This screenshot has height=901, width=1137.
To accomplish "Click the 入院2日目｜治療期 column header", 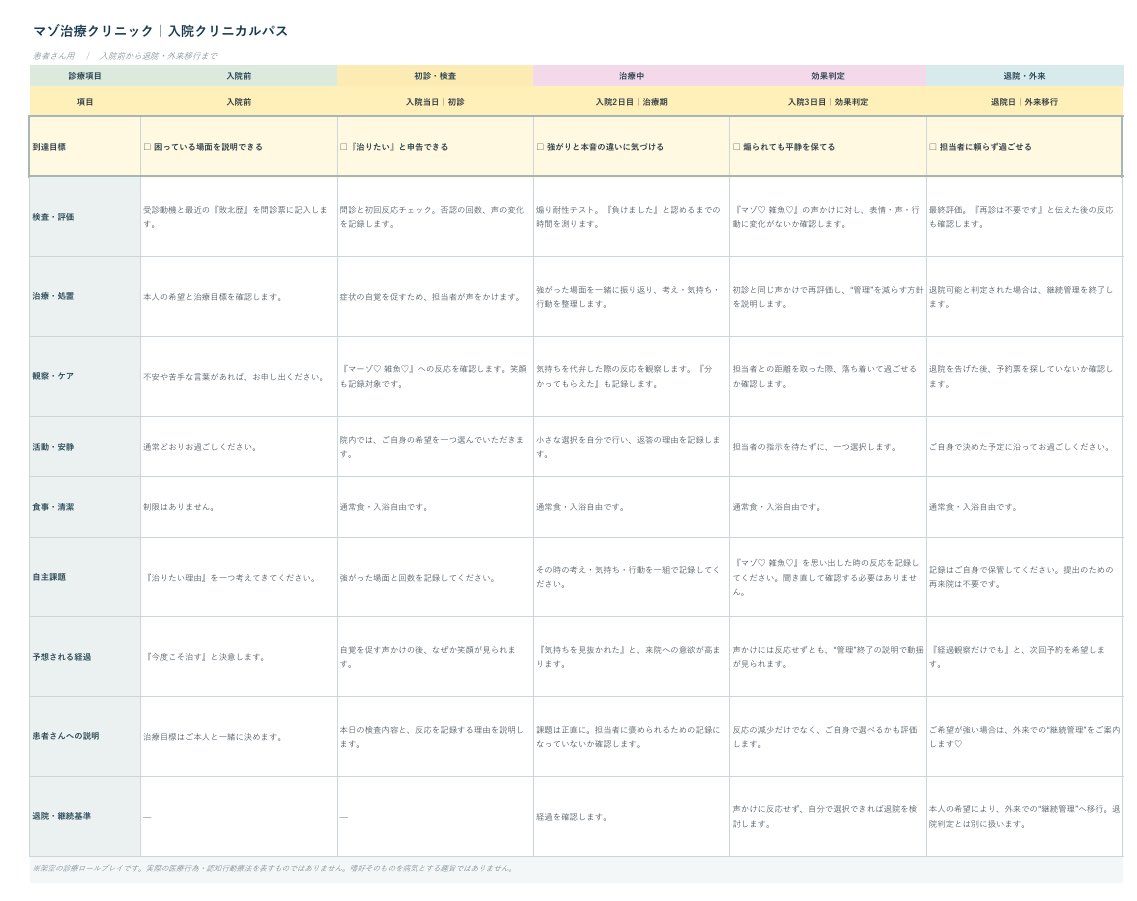I will [632, 102].
